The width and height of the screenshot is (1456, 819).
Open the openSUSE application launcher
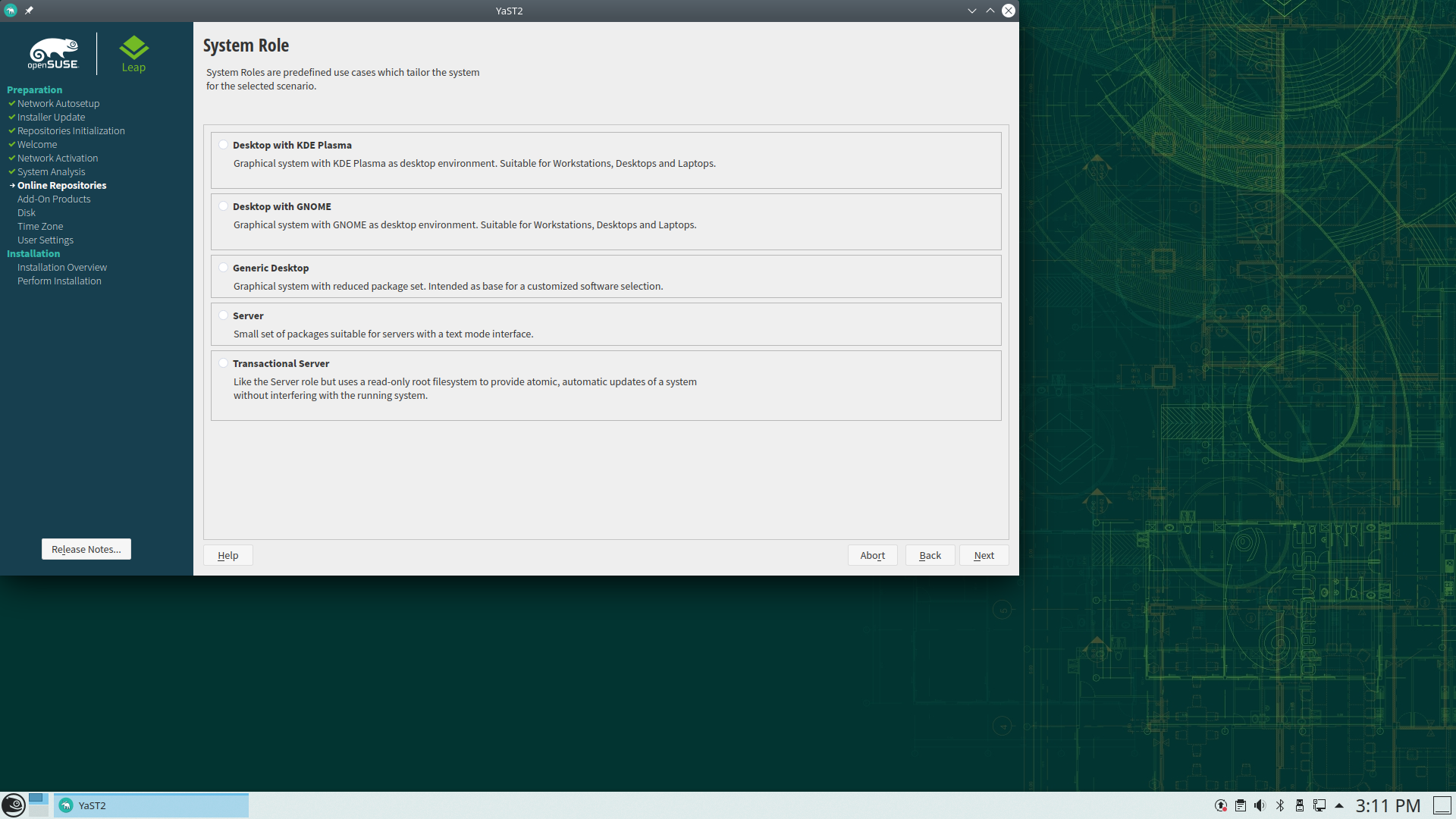[14, 805]
